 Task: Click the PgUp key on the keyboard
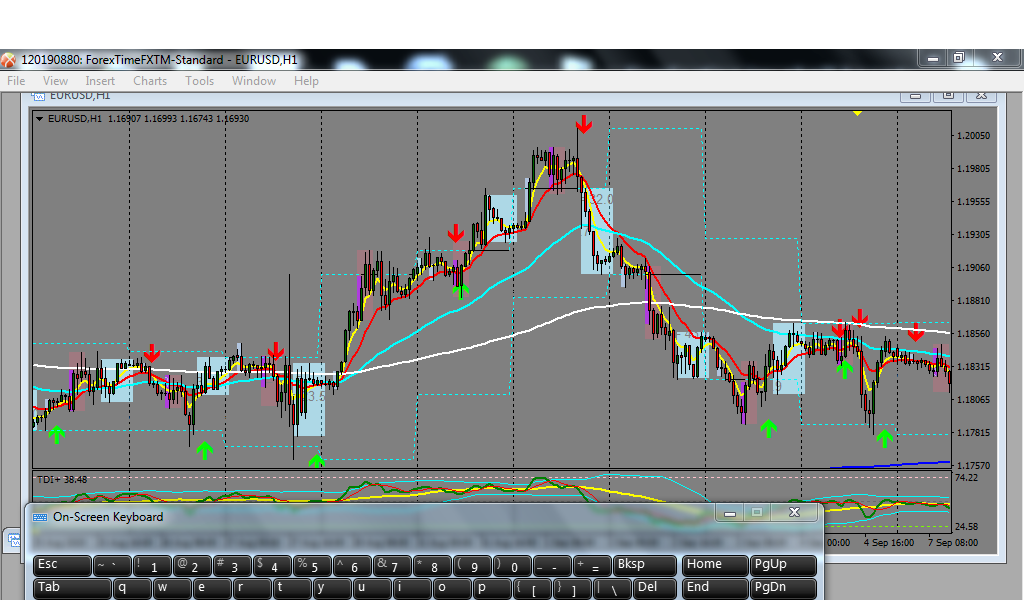(x=784, y=565)
